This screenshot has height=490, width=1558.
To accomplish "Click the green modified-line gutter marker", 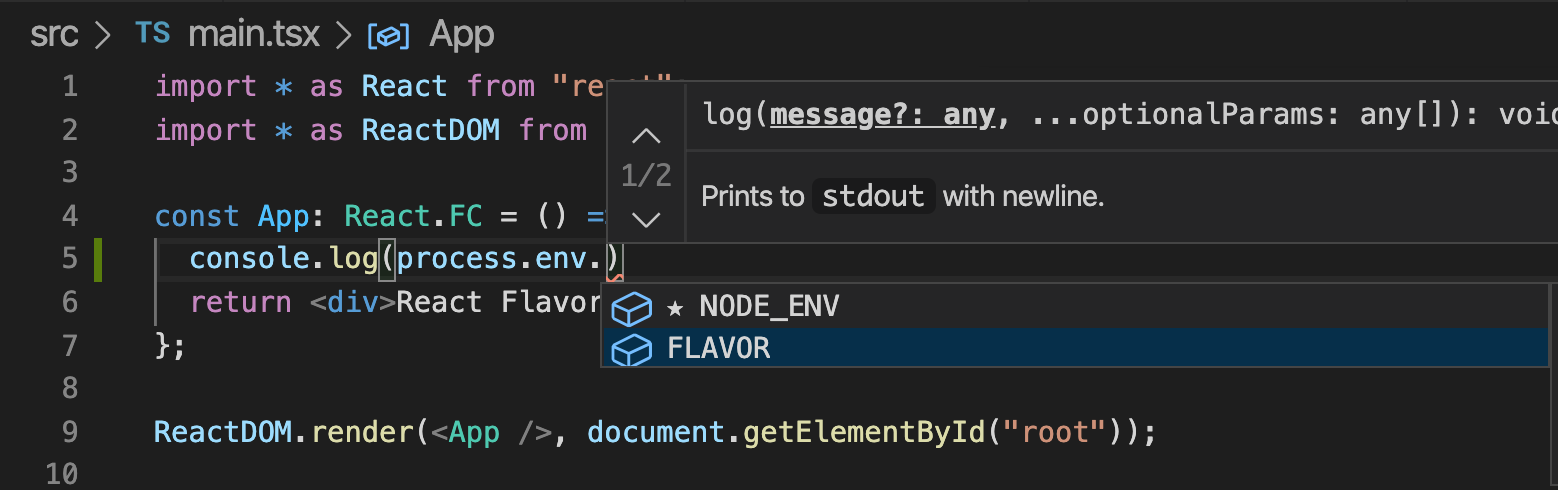I will click(x=99, y=259).
